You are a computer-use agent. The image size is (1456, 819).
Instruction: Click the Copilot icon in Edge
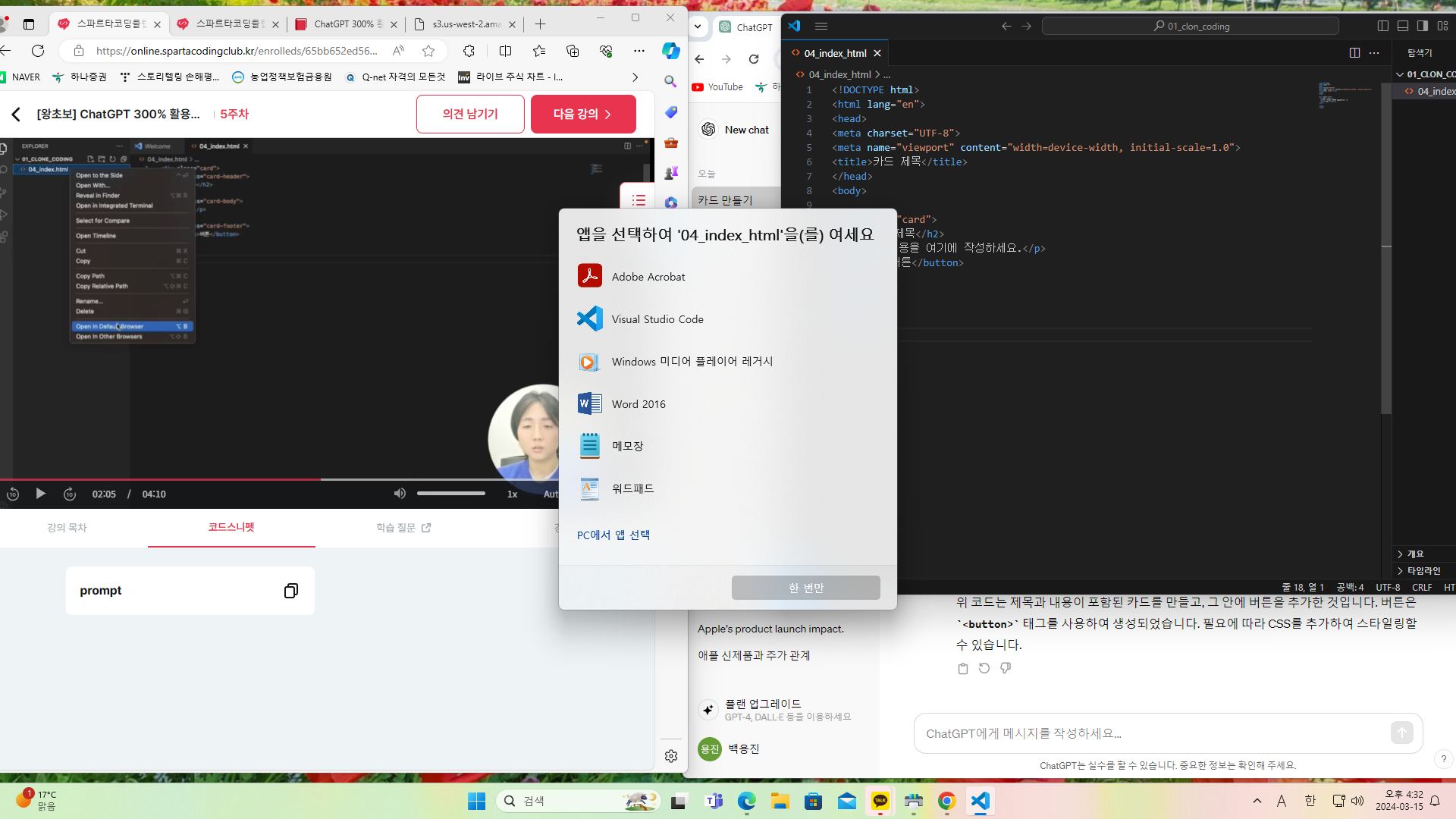tap(671, 51)
